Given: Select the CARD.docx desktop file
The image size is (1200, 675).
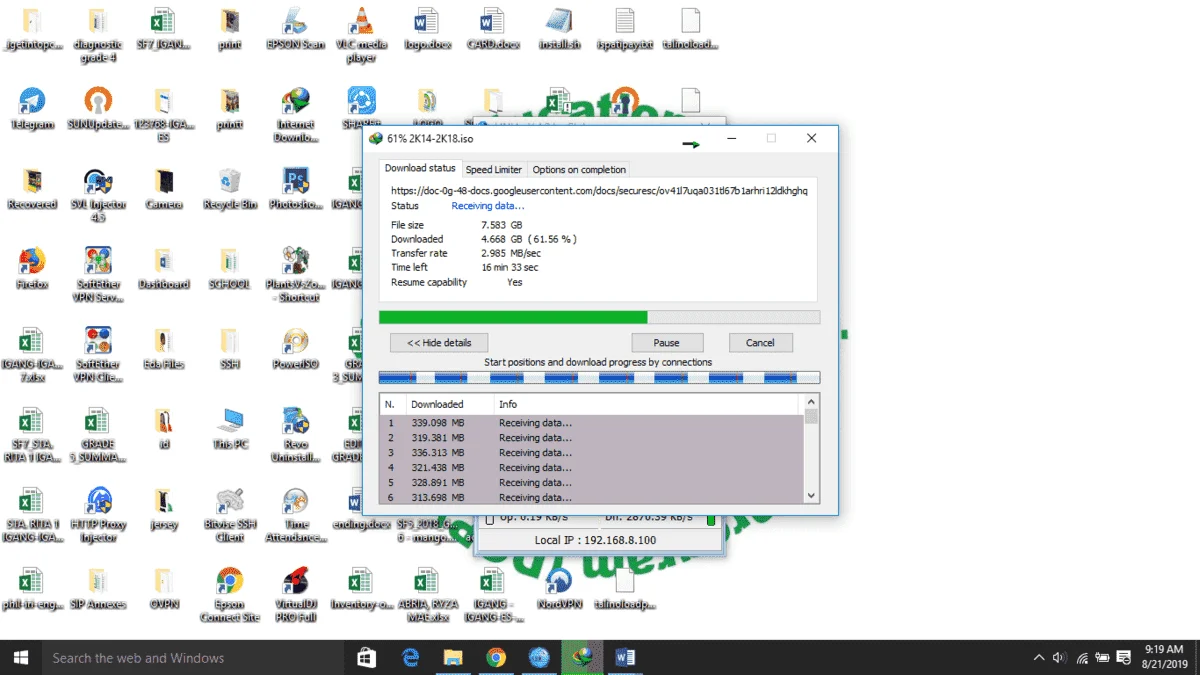Looking at the screenshot, I should [x=492, y=30].
